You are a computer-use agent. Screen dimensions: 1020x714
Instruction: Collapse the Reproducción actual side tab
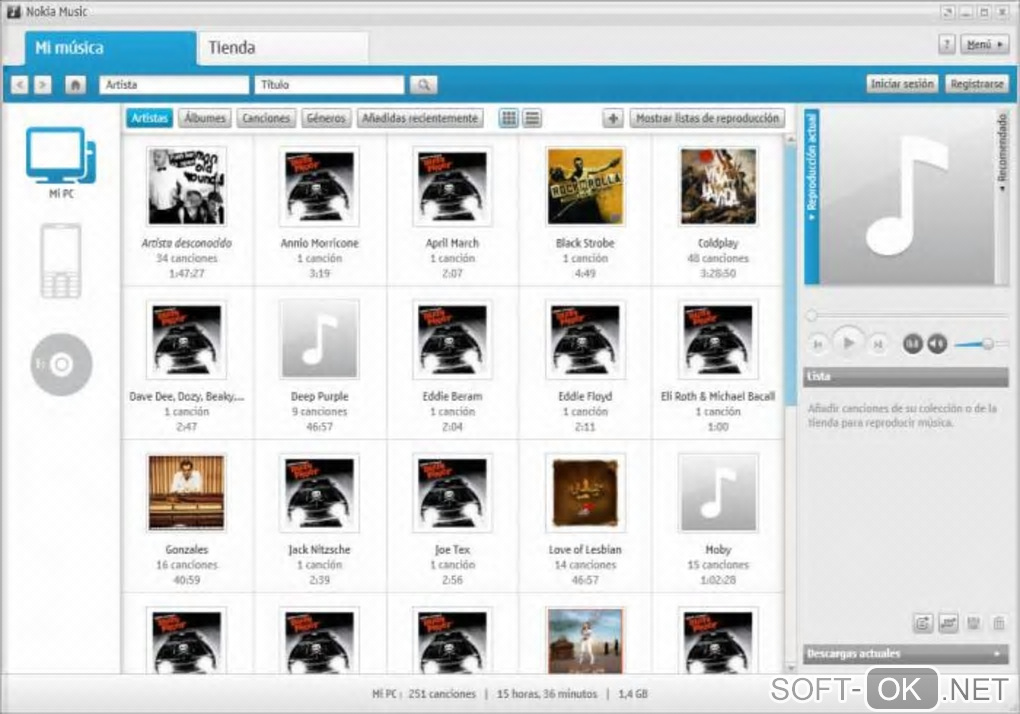coord(811,196)
